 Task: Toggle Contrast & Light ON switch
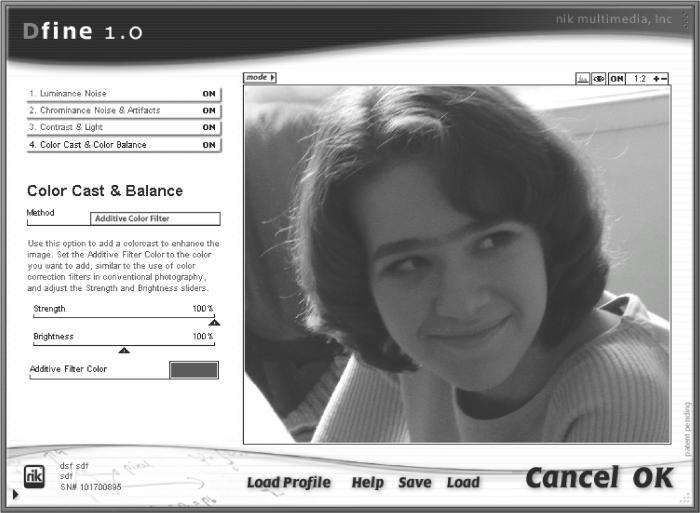pyautogui.click(x=209, y=127)
